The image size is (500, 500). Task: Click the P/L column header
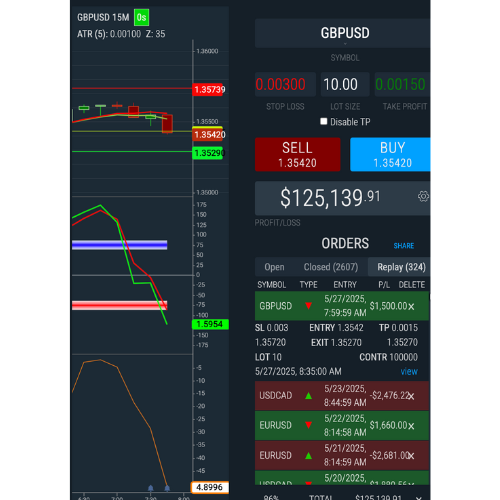coord(384,285)
